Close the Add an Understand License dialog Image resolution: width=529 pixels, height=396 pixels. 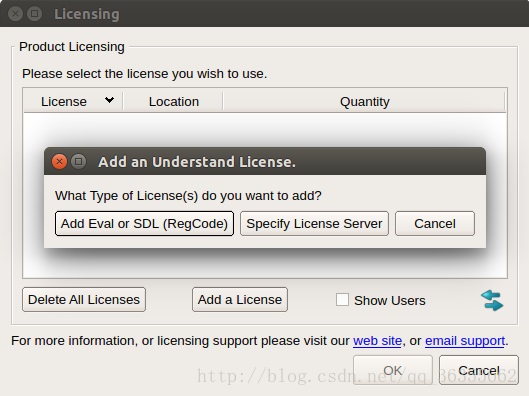59,162
